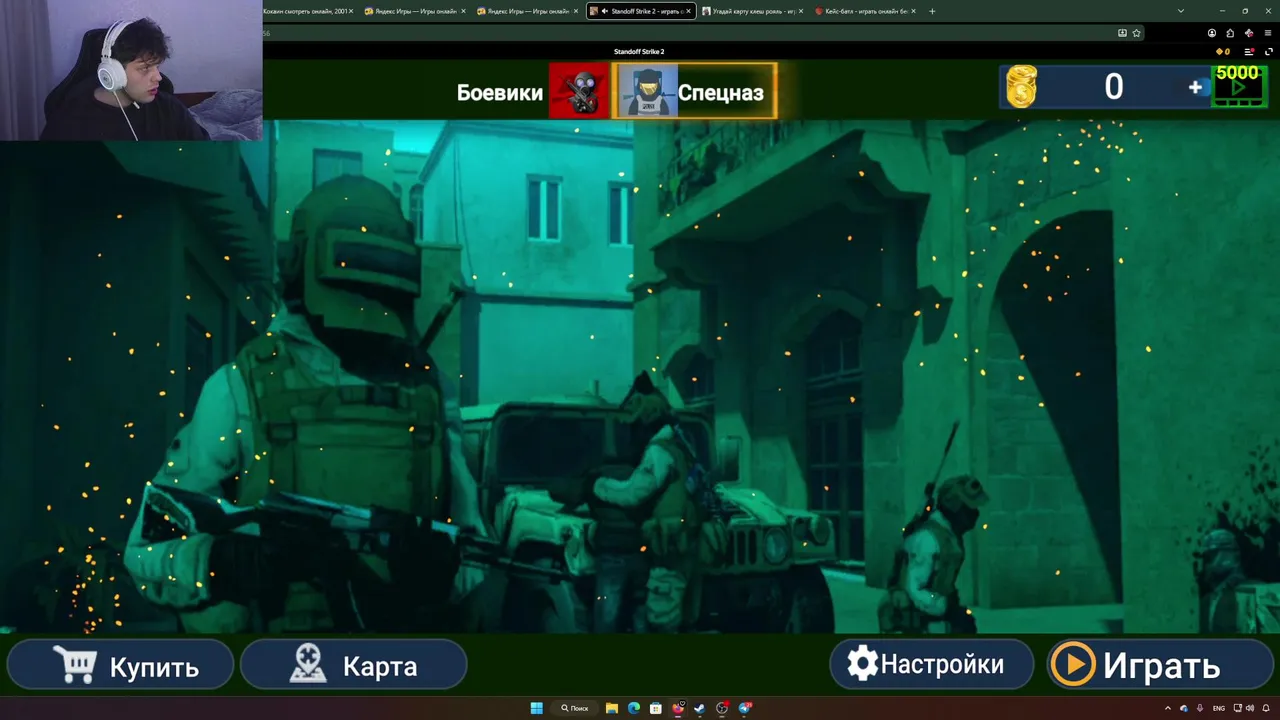The width and height of the screenshot is (1280, 720).
Task: Click the Спецназ soldier avatar
Action: (647, 92)
